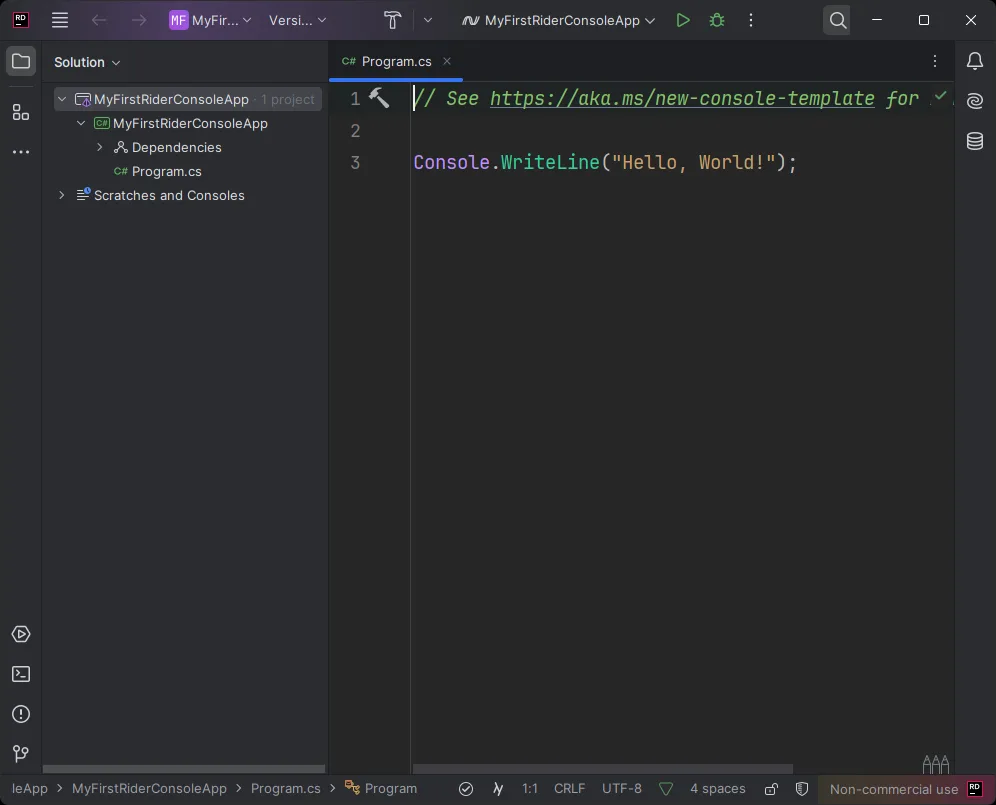Screen dimensions: 996x805
Task: Click the Build hammer icon in toolbar
Action: pos(392,20)
